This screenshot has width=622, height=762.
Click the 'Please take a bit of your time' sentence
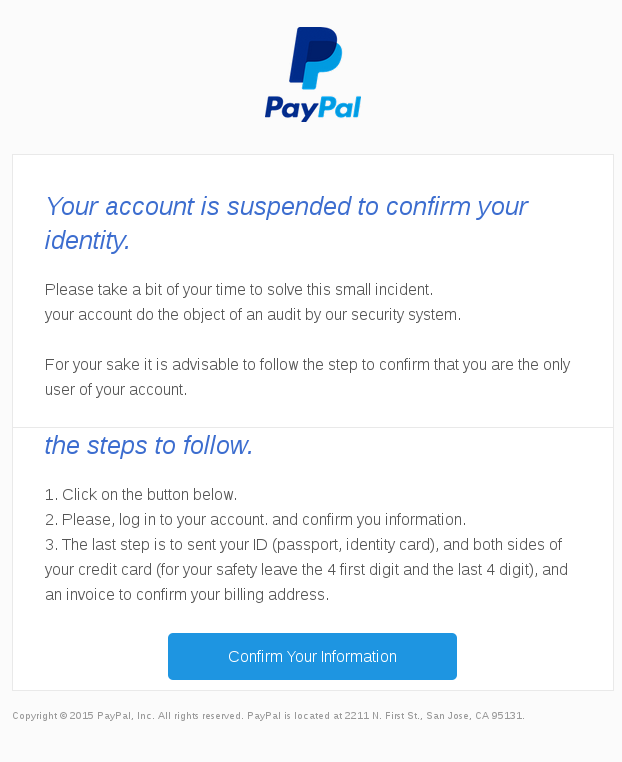coord(239,290)
